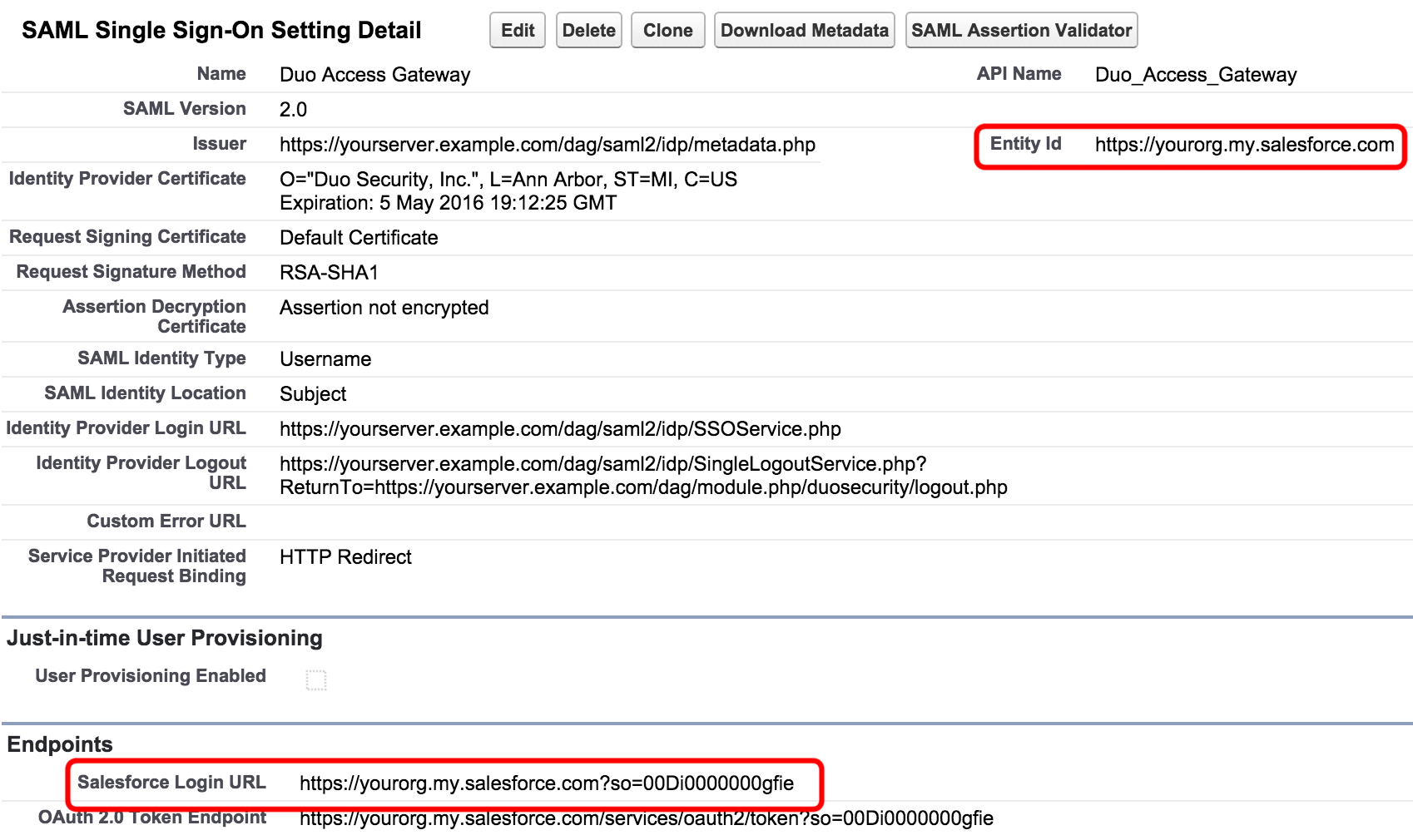Click the Just-in-time User Provisioning header
The image size is (1413, 840).
(164, 637)
